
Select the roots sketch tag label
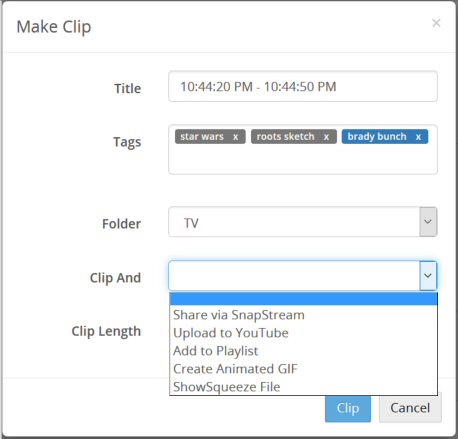pyautogui.click(x=285, y=137)
